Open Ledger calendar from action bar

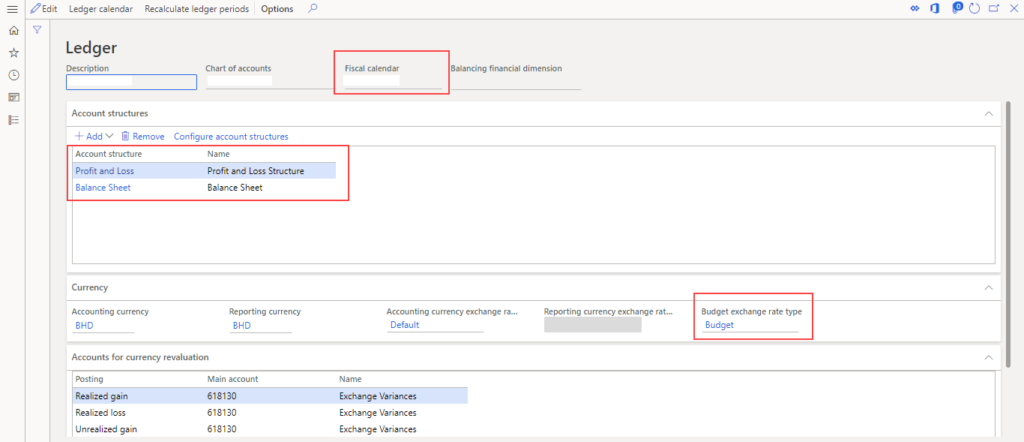(x=100, y=9)
